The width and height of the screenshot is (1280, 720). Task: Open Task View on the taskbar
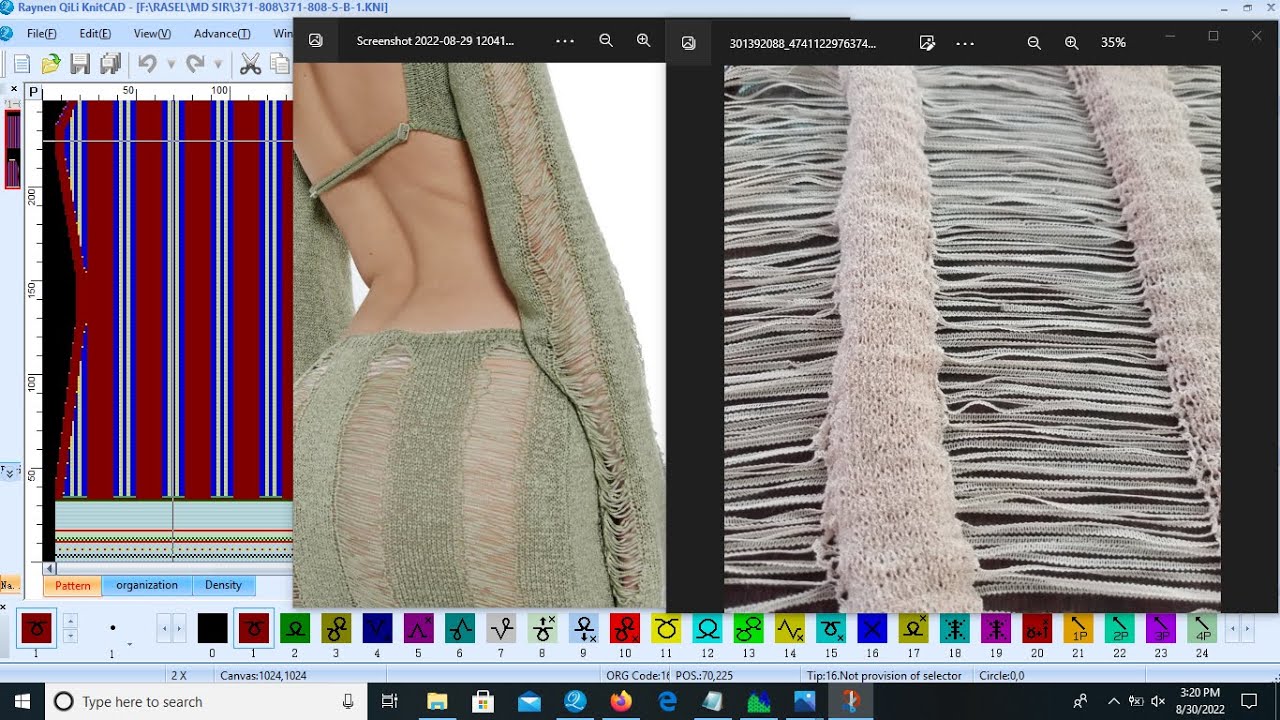click(x=390, y=702)
